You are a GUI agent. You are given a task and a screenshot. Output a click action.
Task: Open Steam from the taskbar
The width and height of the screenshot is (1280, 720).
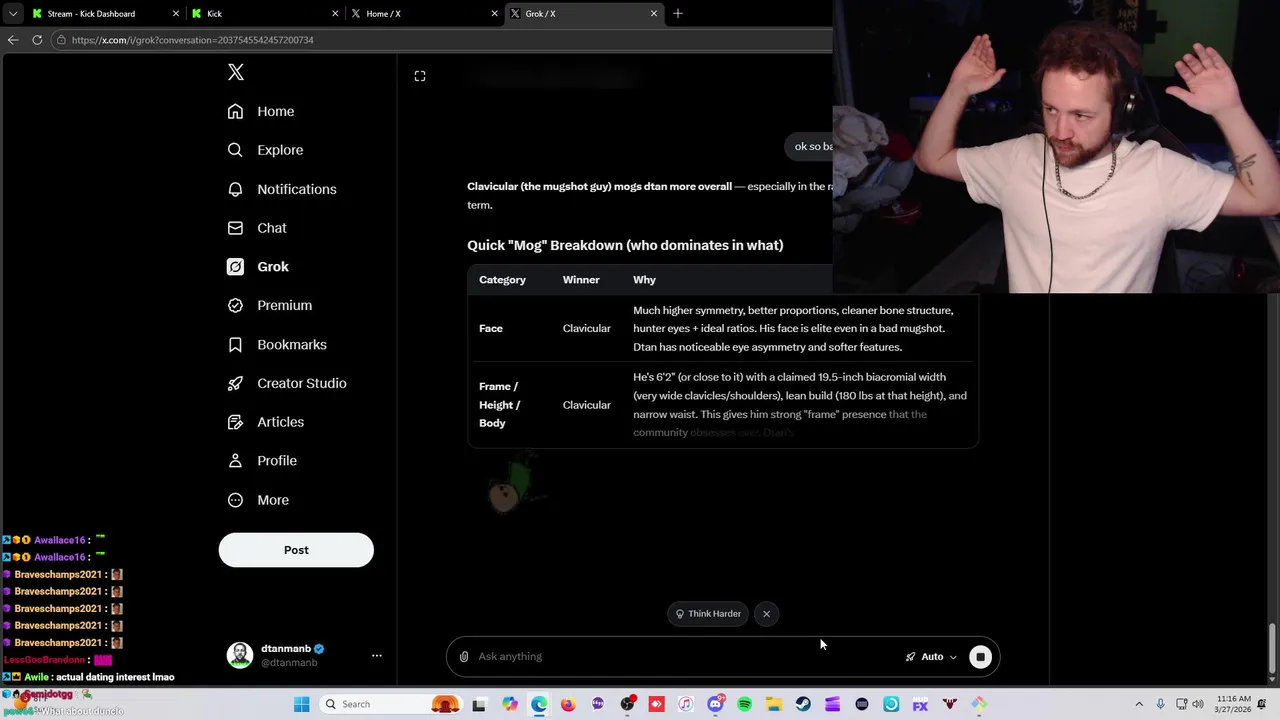(x=803, y=705)
